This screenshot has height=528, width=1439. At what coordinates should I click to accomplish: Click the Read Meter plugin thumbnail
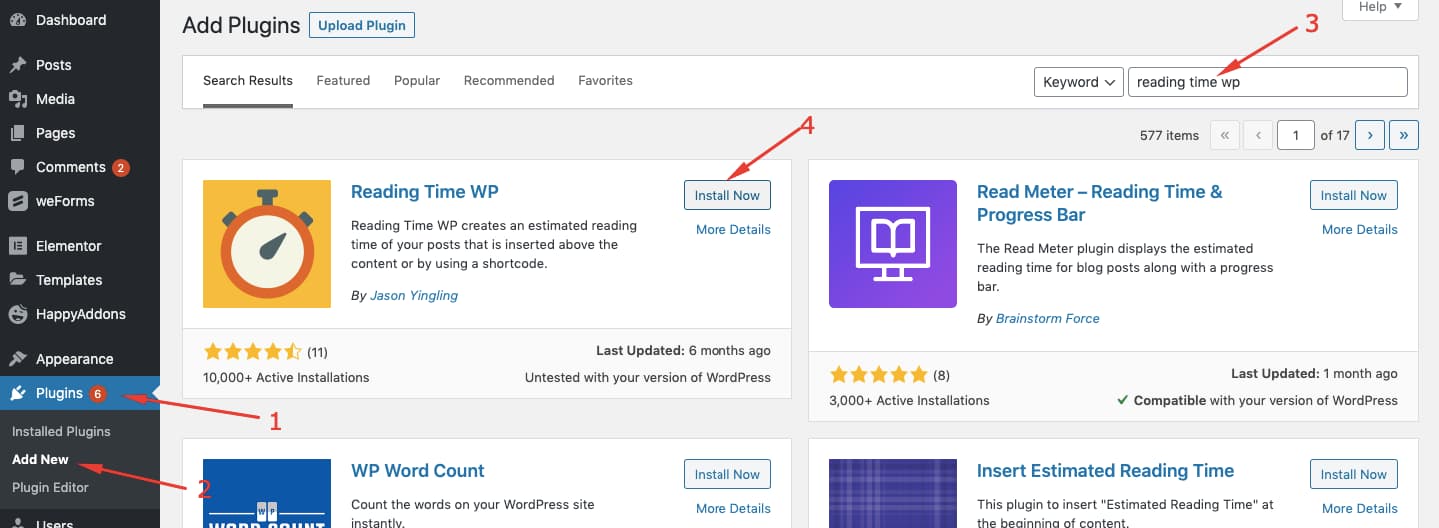coord(893,244)
